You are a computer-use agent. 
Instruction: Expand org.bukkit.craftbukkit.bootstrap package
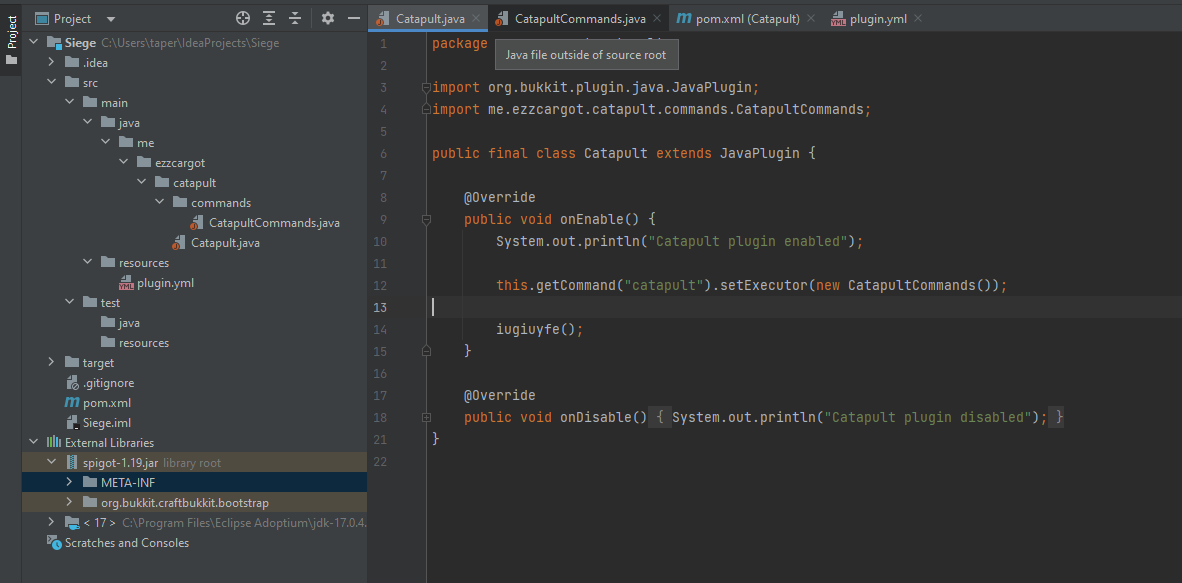[69, 502]
